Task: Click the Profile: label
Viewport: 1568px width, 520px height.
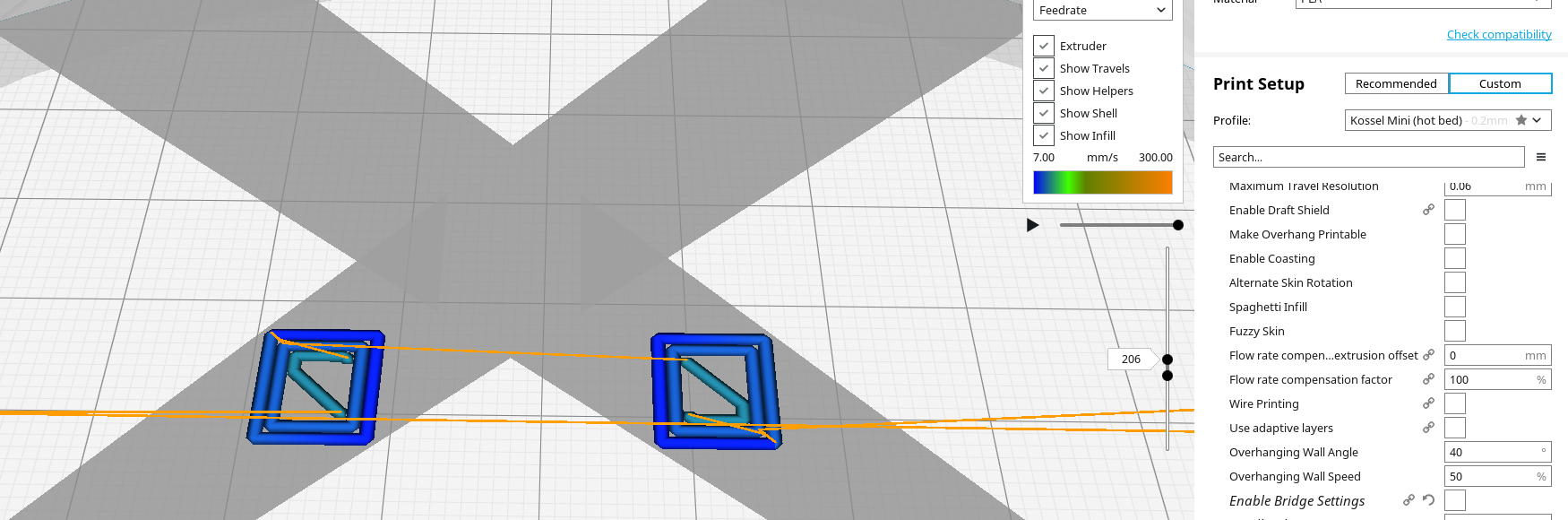Action: [1232, 120]
